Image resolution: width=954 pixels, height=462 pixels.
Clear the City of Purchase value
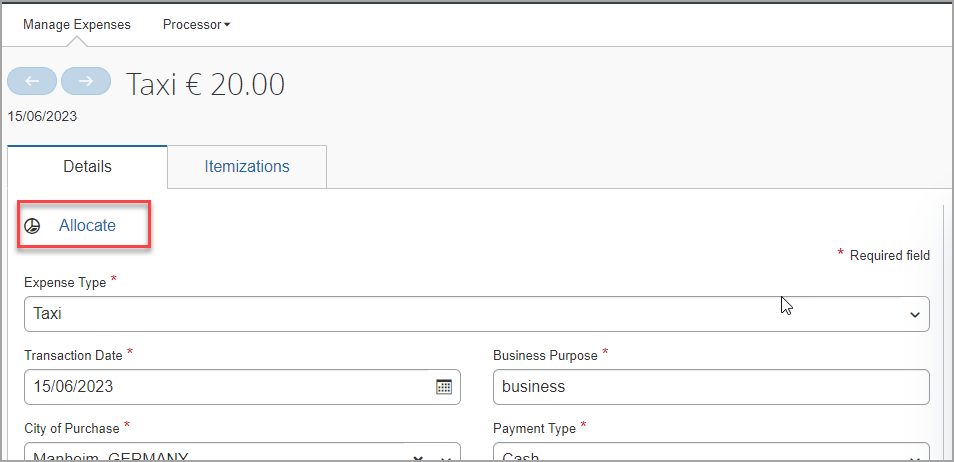coord(418,458)
